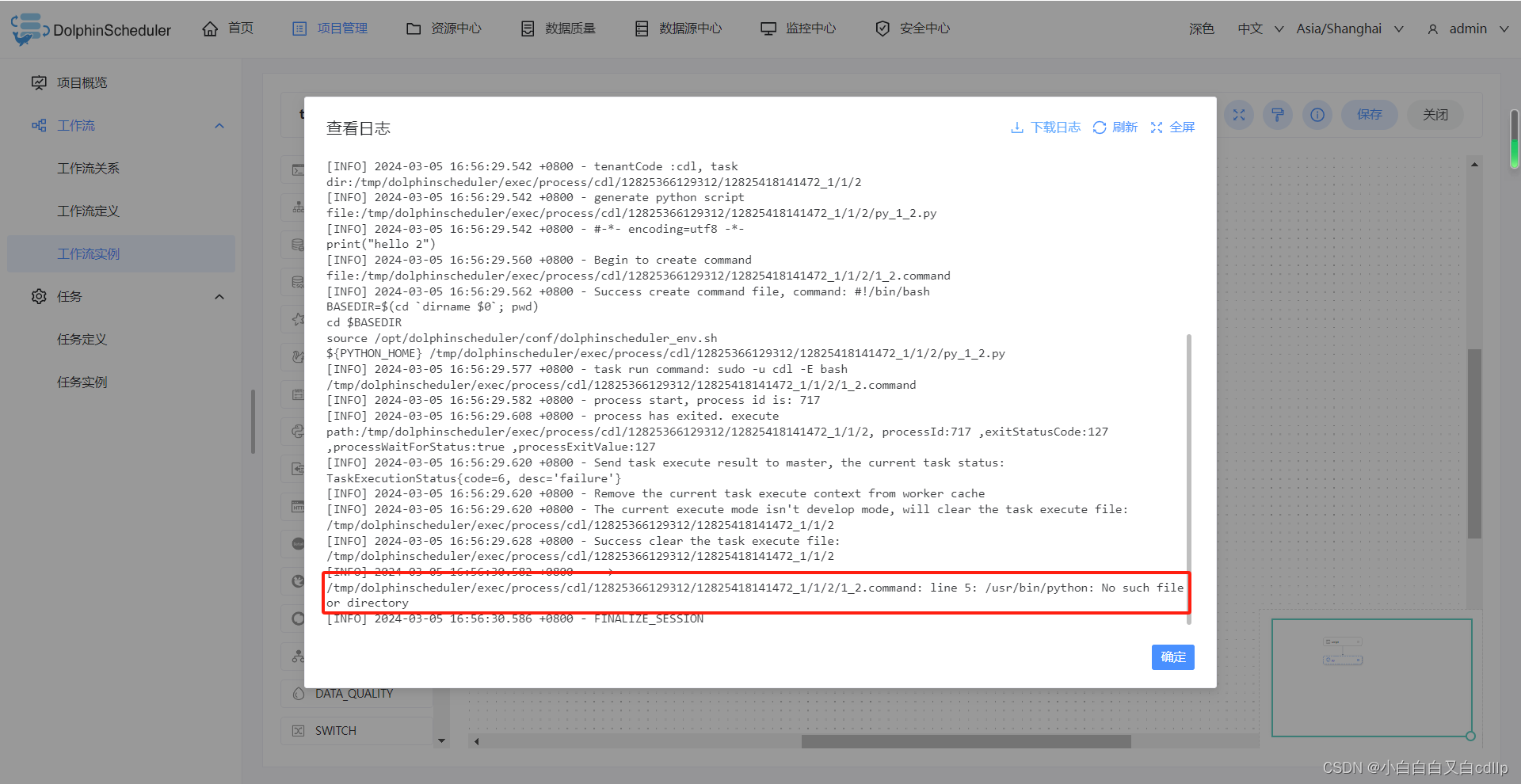Click the canvas horizontal scroll-left arrow
Image resolution: width=1521 pixels, height=784 pixels.
[x=476, y=742]
